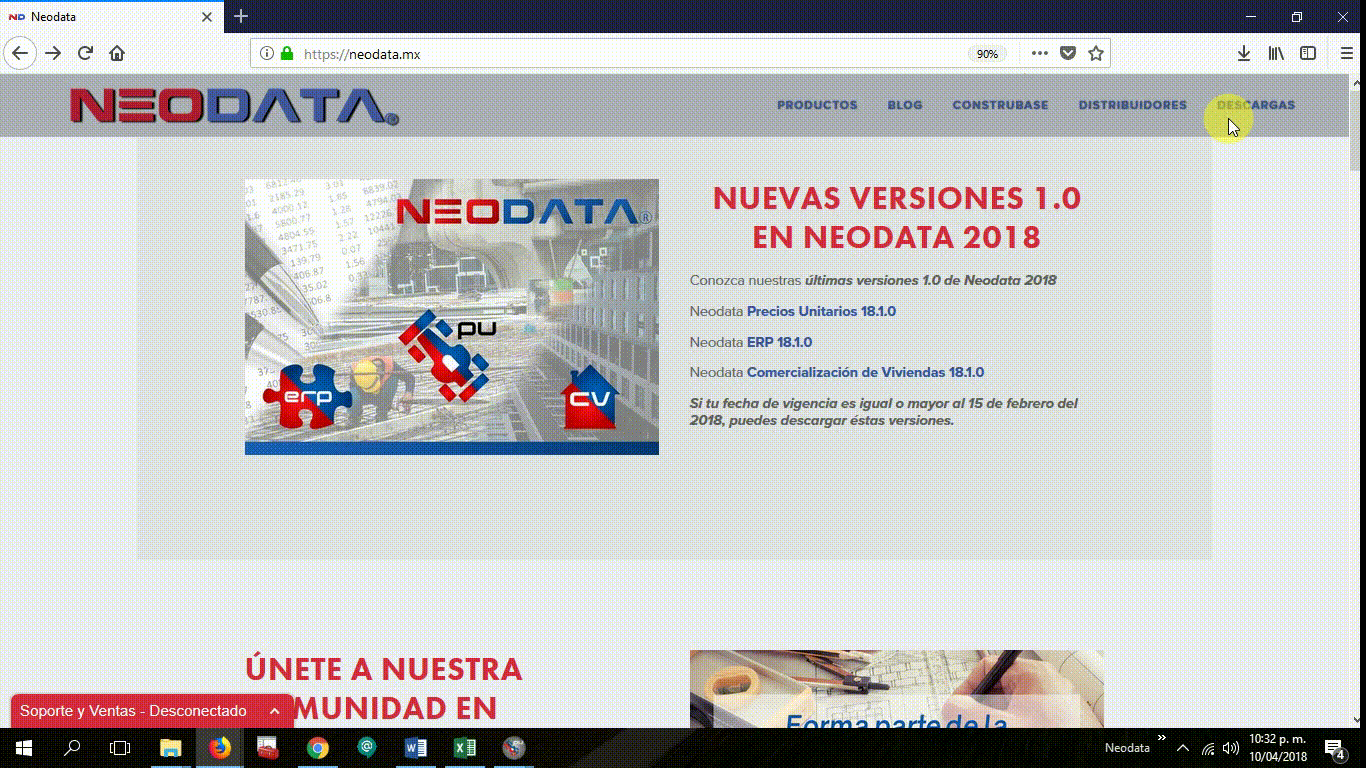Go back to the previous page
1366x768 pixels.
[x=20, y=53]
